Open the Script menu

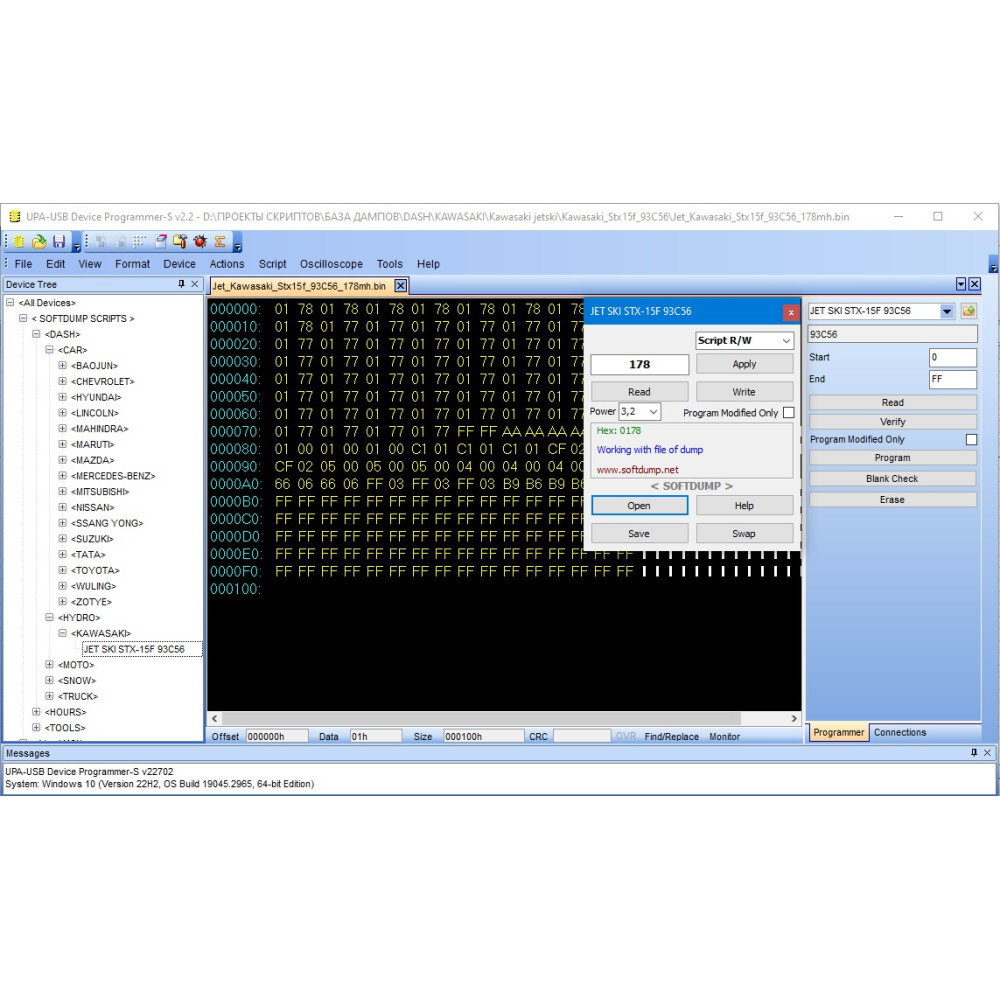[272, 264]
